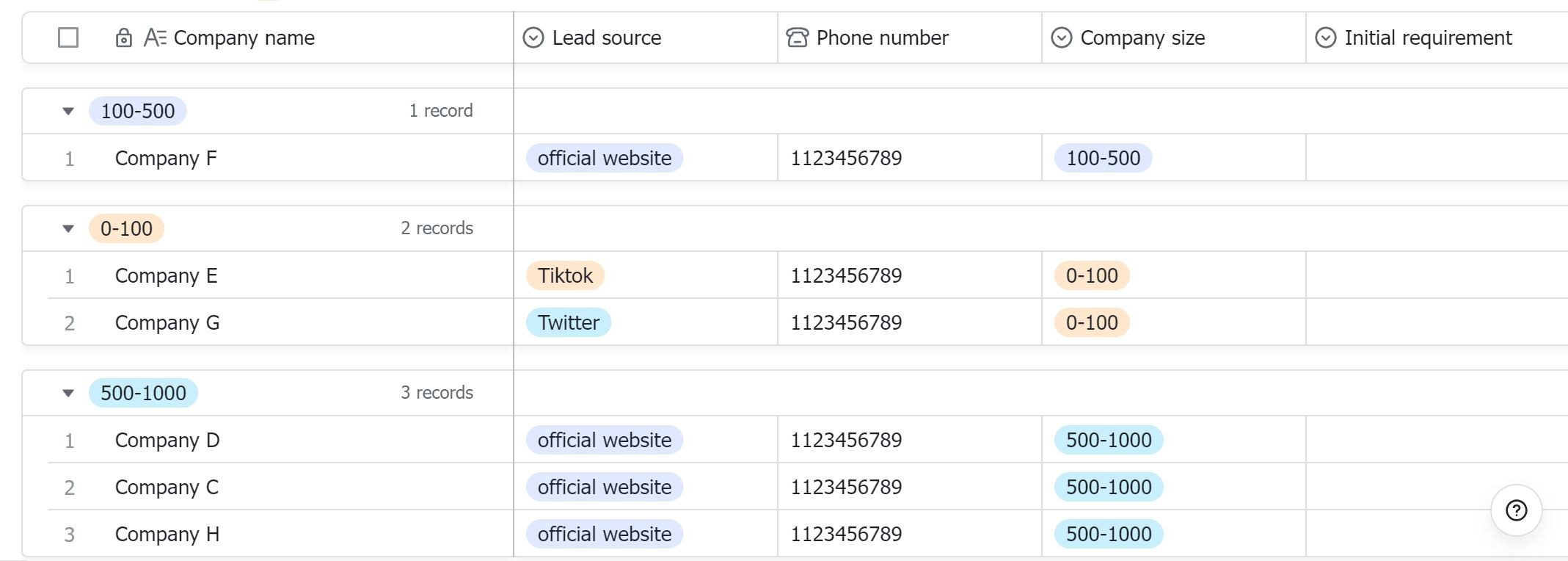The image size is (1568, 561).
Task: Open the help question mark button
Action: [x=1516, y=510]
